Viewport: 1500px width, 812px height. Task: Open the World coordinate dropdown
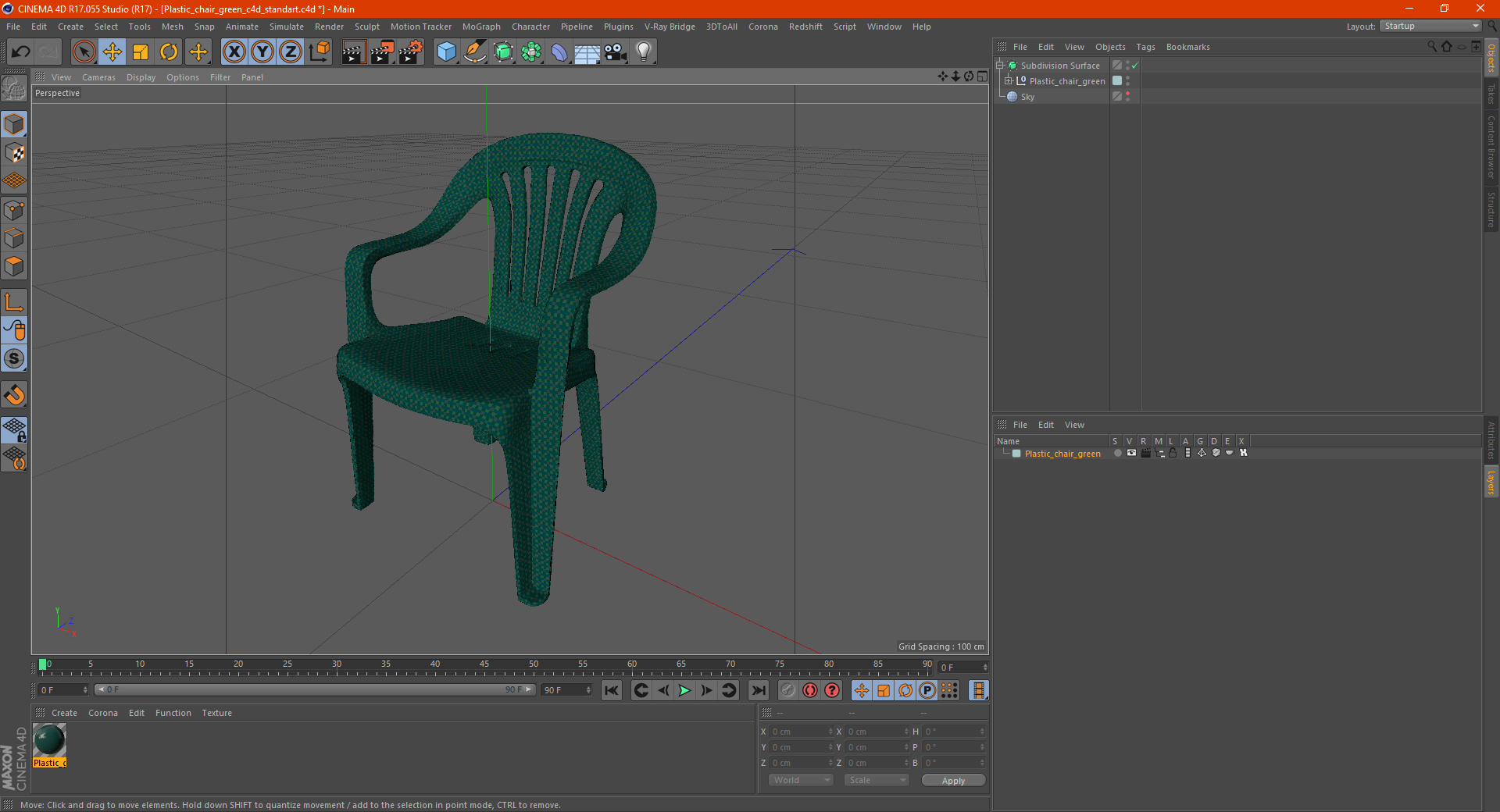point(801,780)
